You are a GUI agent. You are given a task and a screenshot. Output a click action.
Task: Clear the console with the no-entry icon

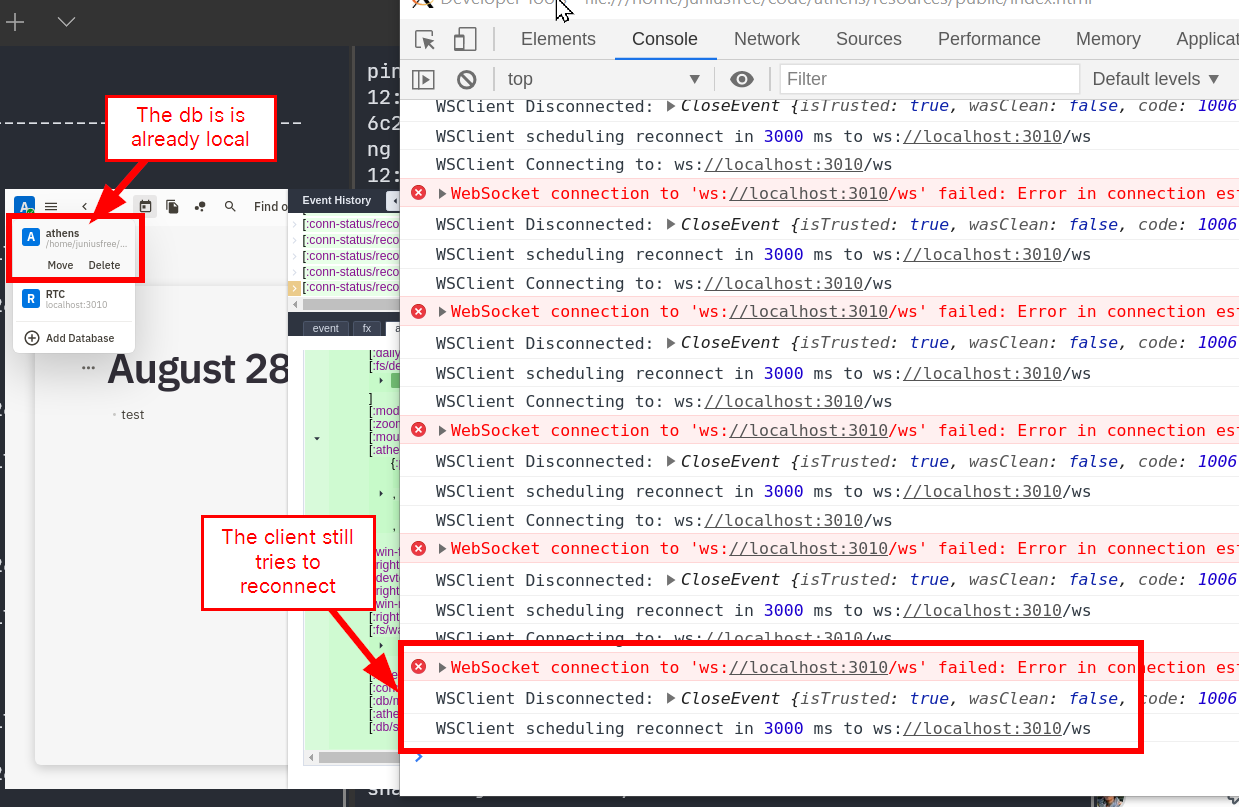tap(467, 79)
